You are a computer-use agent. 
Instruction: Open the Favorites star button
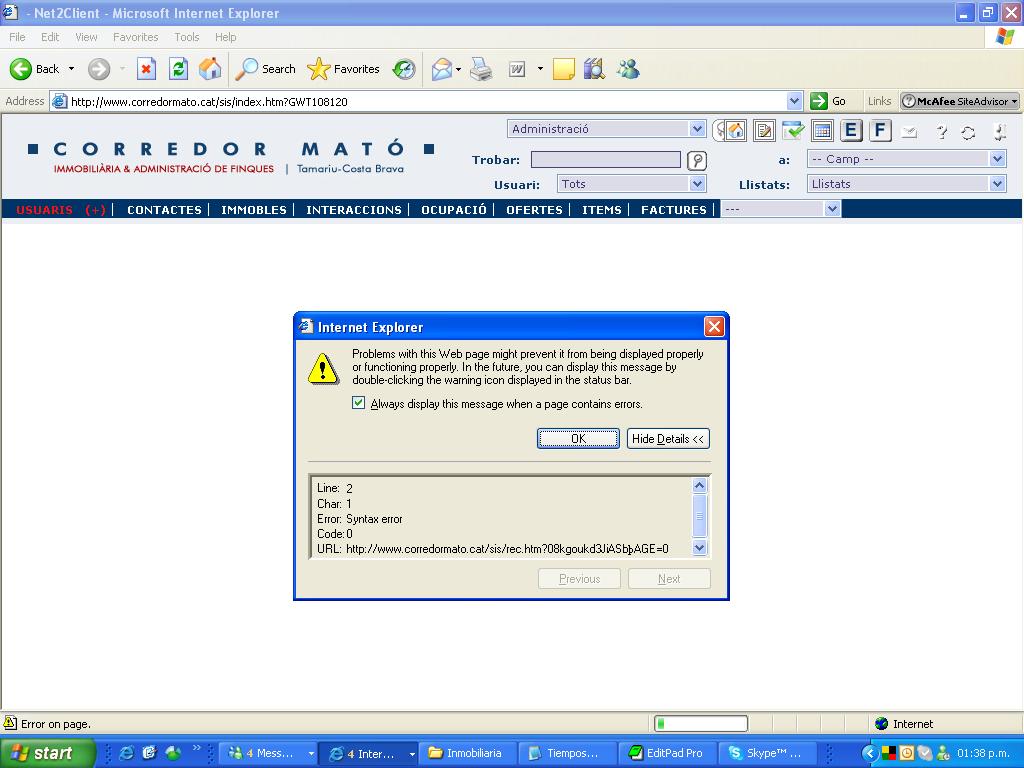click(x=344, y=69)
